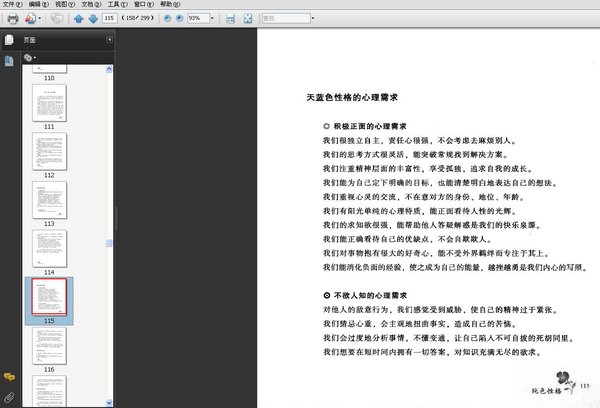Click the Attachments paperclip icon in the sidebar

point(9,398)
